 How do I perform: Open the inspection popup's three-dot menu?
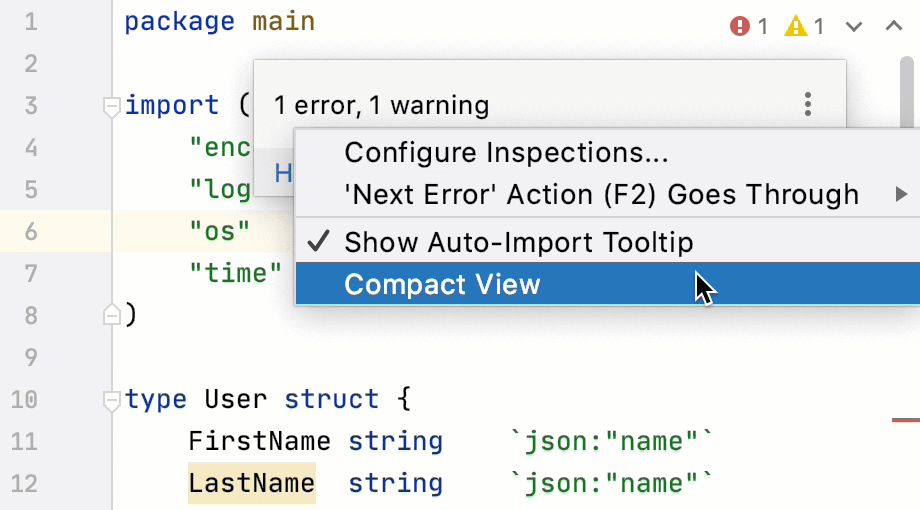coord(808,104)
